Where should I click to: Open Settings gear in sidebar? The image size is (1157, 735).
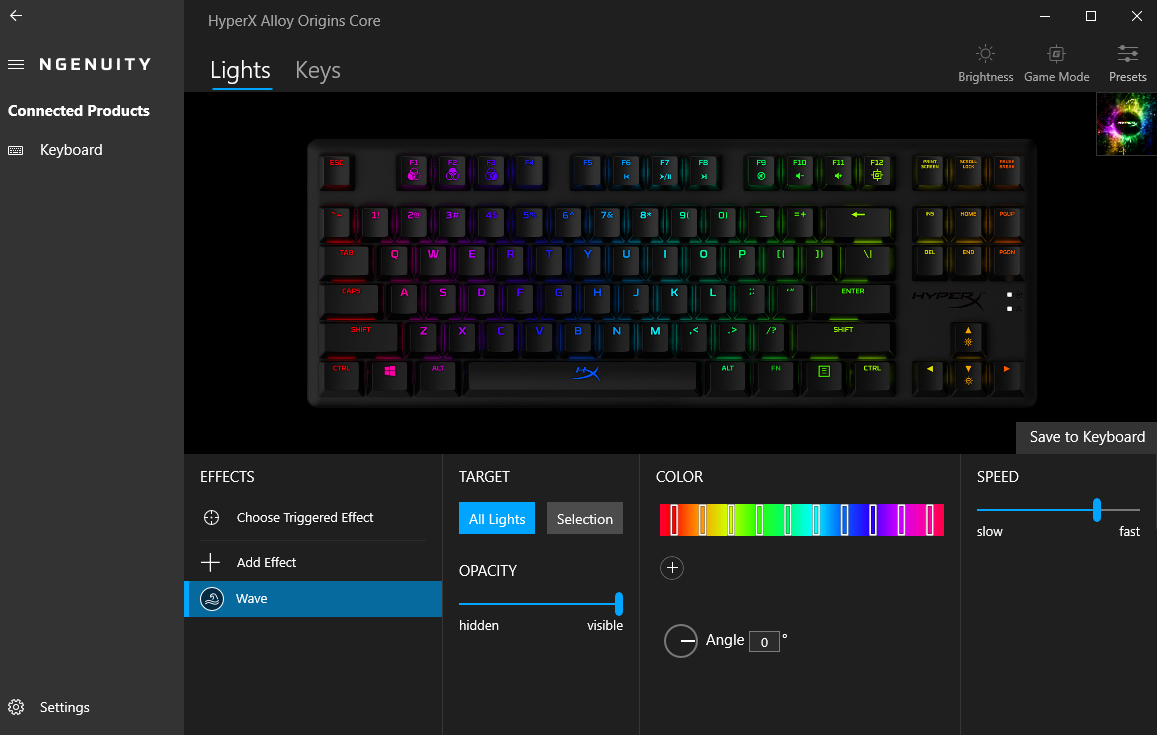(x=16, y=707)
